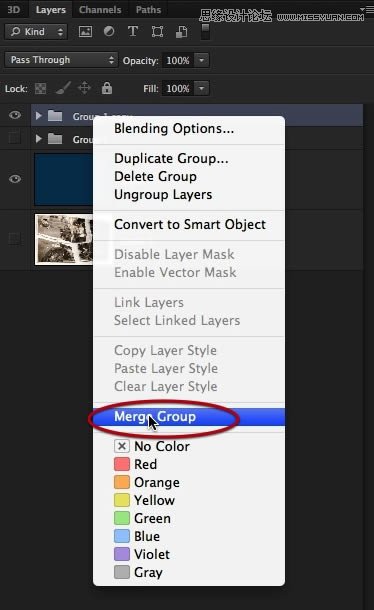
Task: Lock position move icon
Action: pos(84,88)
